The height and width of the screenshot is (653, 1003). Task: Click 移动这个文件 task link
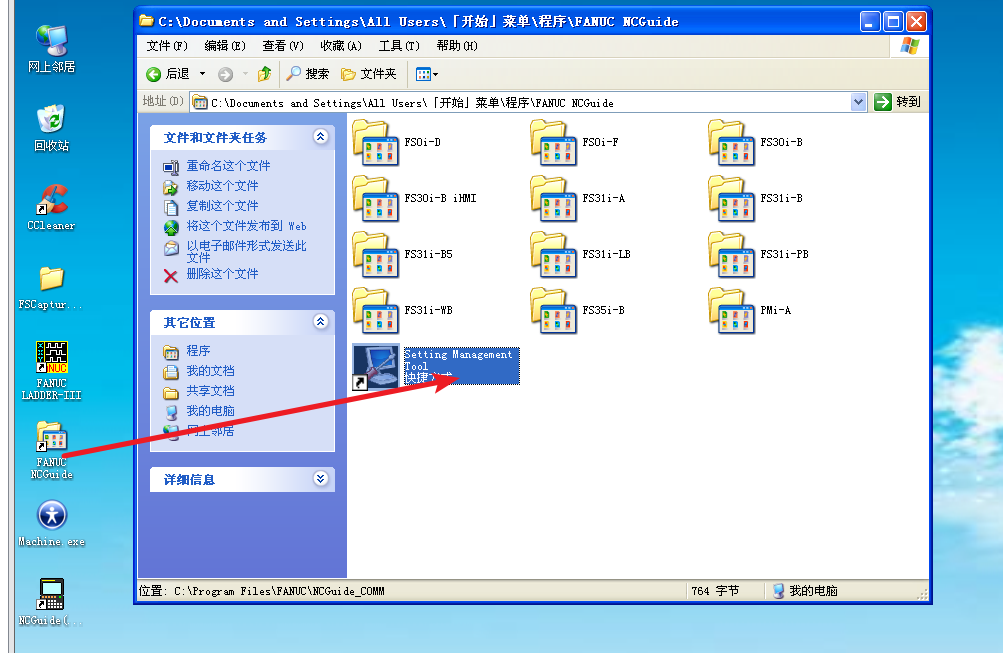click(x=222, y=186)
